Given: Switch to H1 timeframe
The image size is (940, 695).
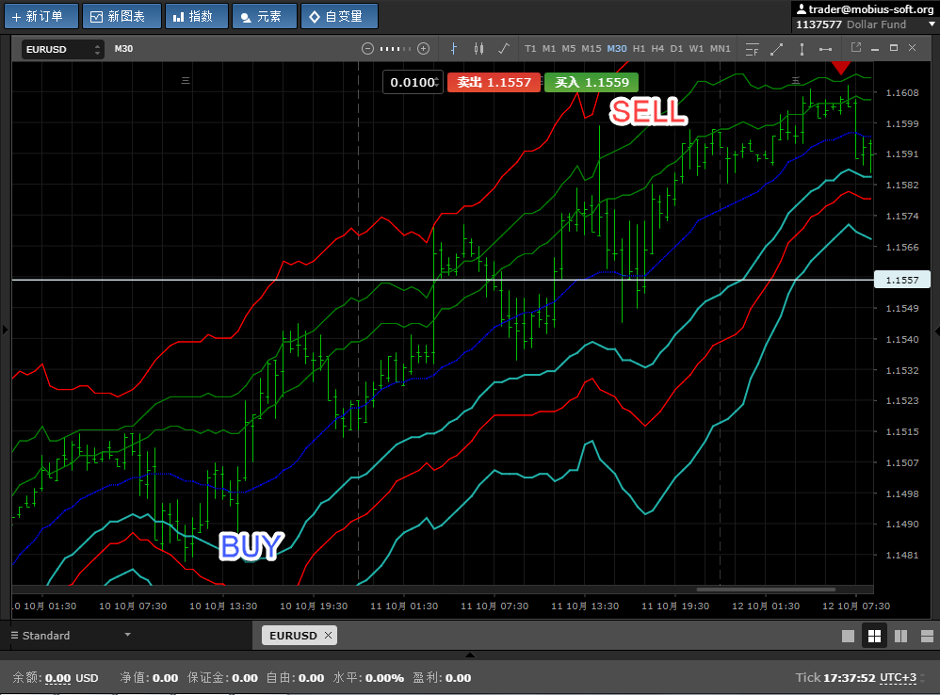Looking at the screenshot, I should click(x=639, y=48).
